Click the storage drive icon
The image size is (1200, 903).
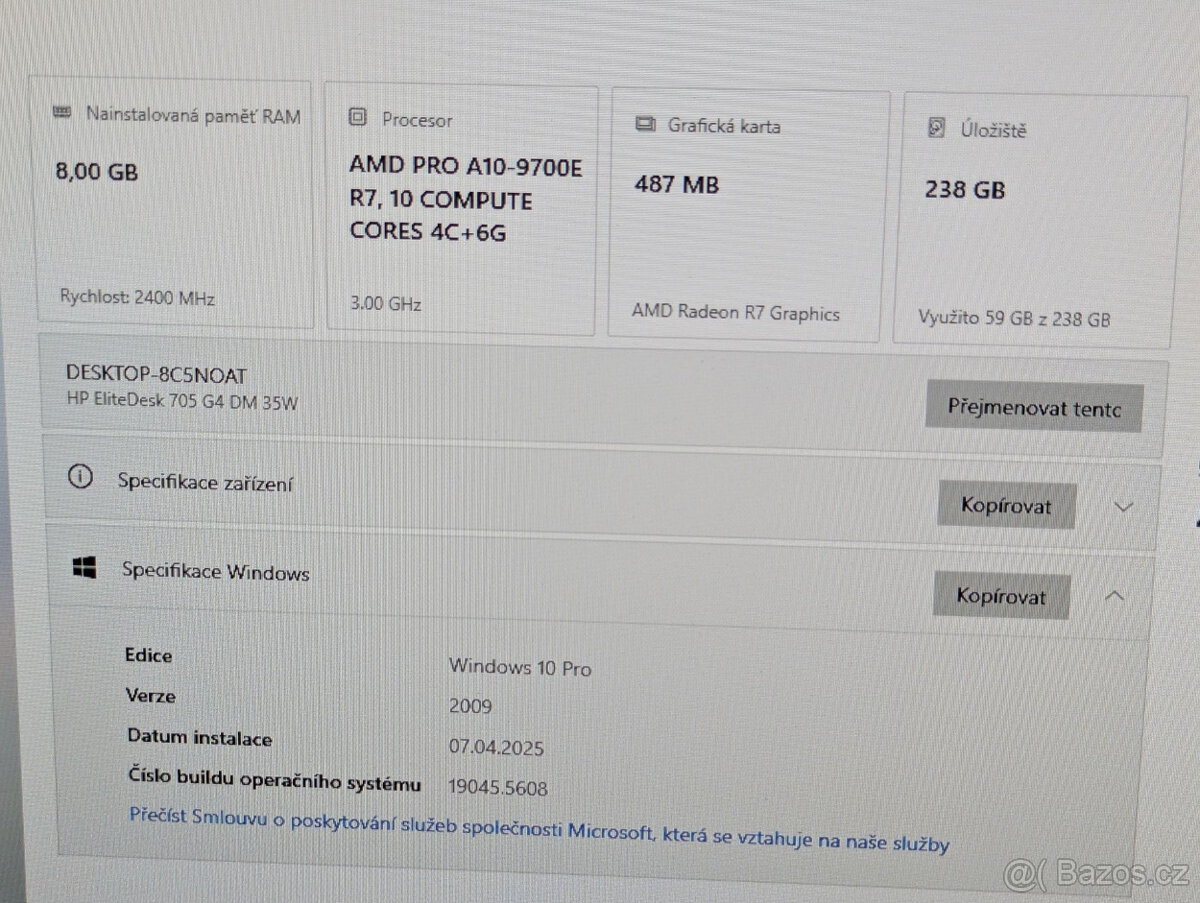(937, 128)
